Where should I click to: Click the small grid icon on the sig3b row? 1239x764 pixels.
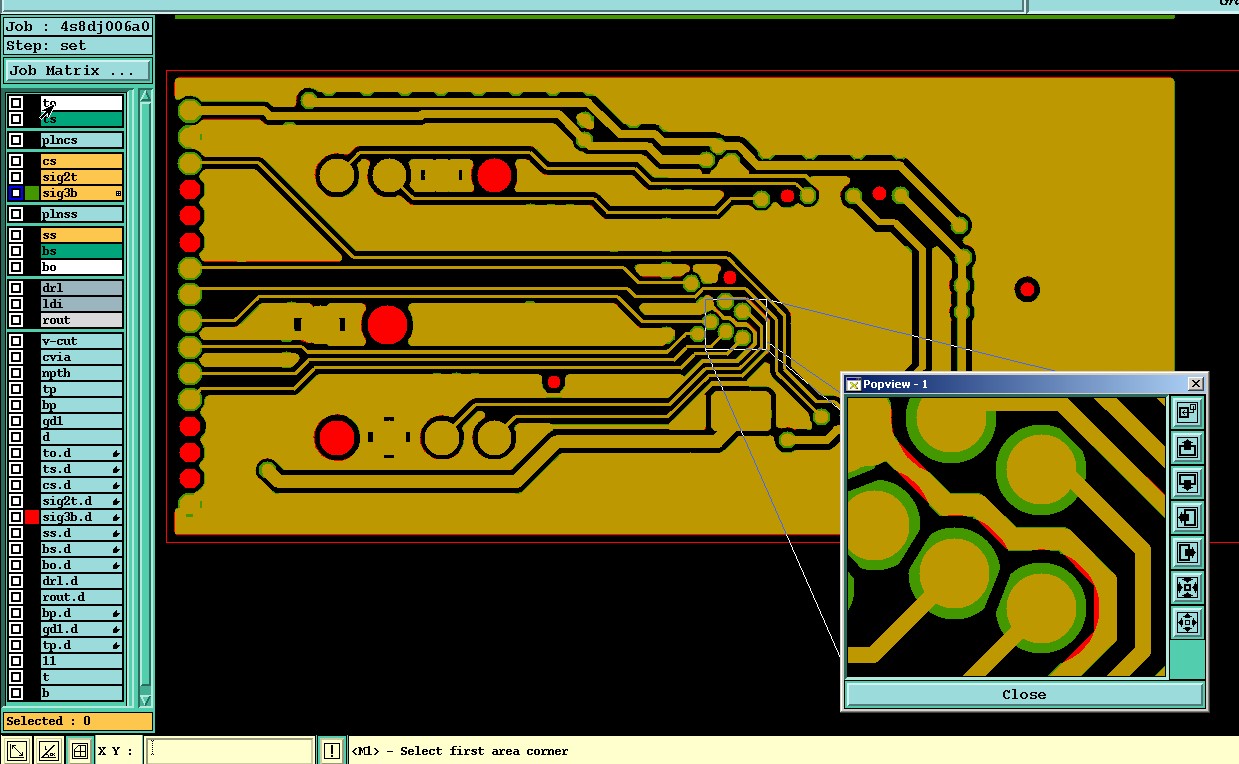118,194
